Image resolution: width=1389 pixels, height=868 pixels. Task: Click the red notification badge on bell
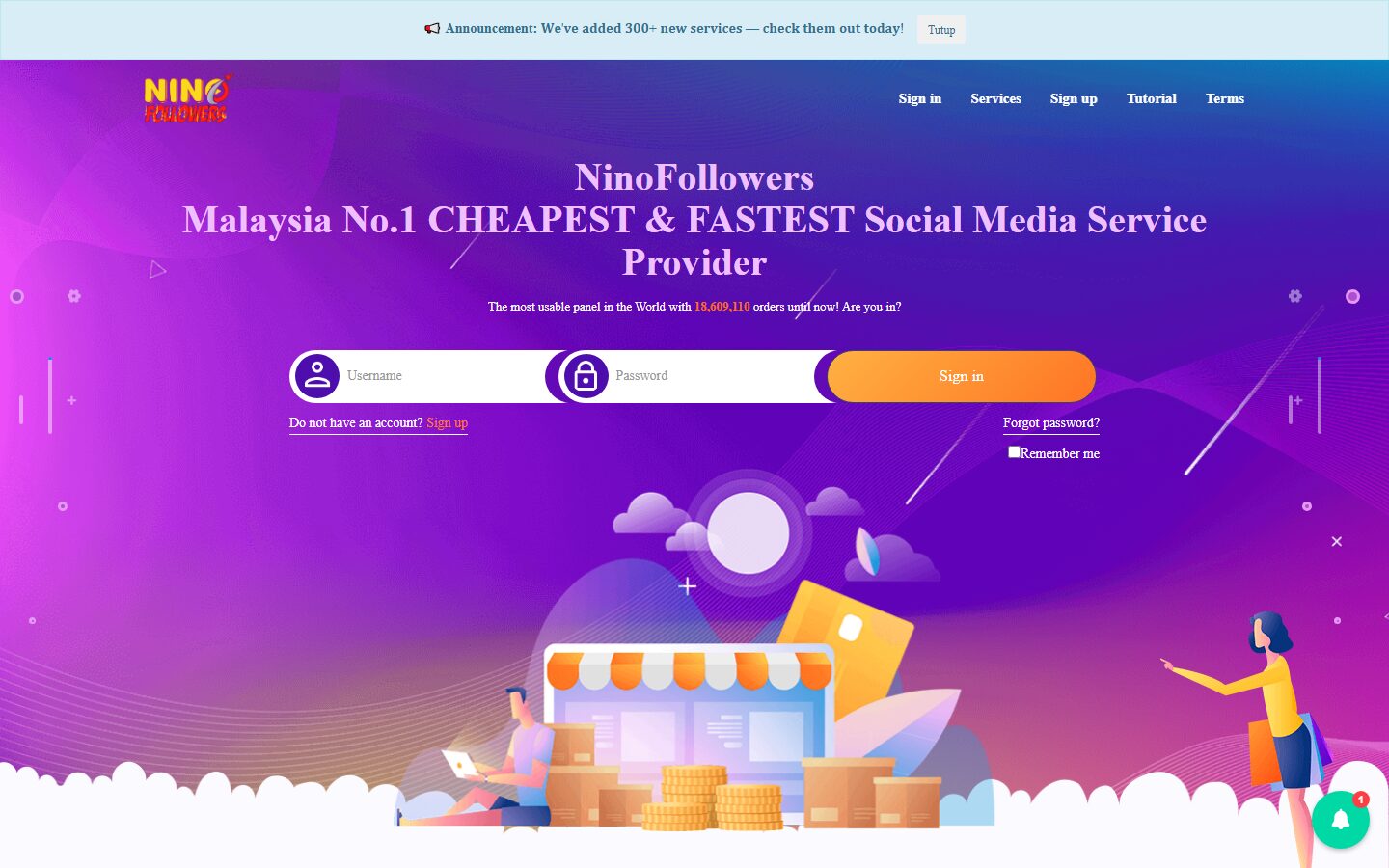[x=1361, y=800]
